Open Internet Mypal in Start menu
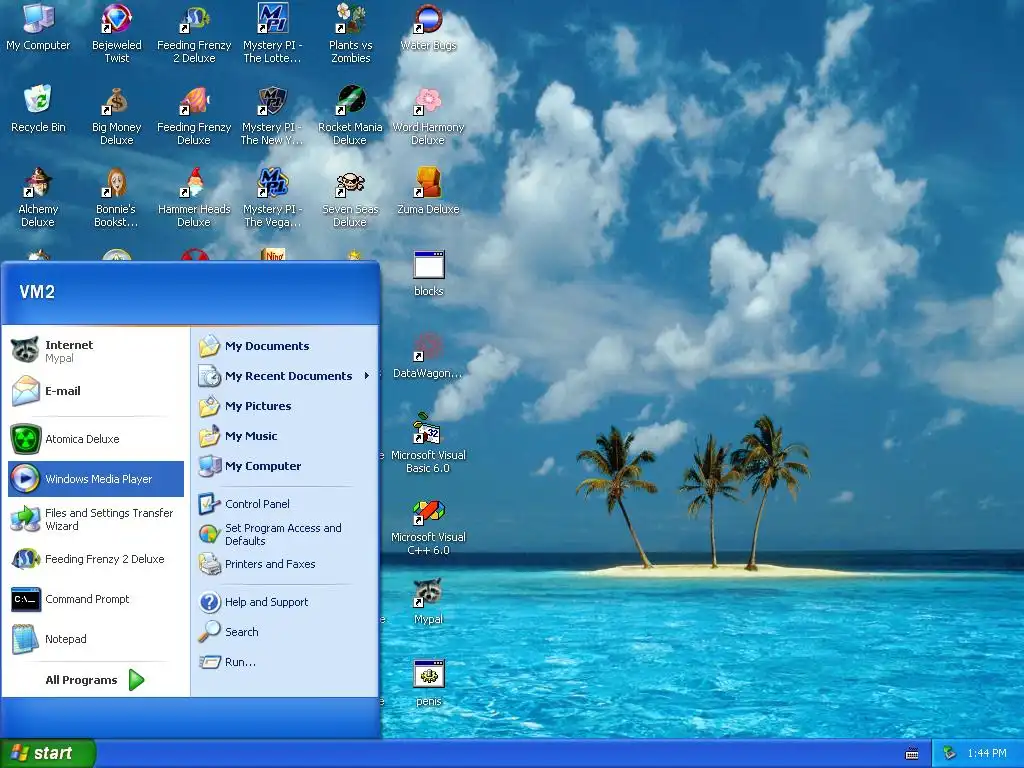Screen dimensions: 1024x768 coord(96,351)
